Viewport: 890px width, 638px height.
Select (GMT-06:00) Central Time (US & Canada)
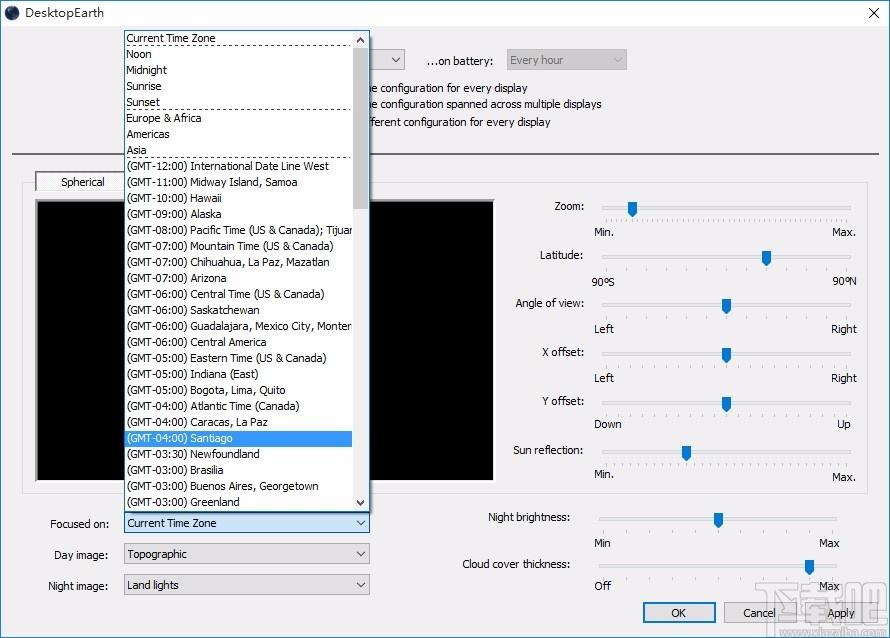238,294
